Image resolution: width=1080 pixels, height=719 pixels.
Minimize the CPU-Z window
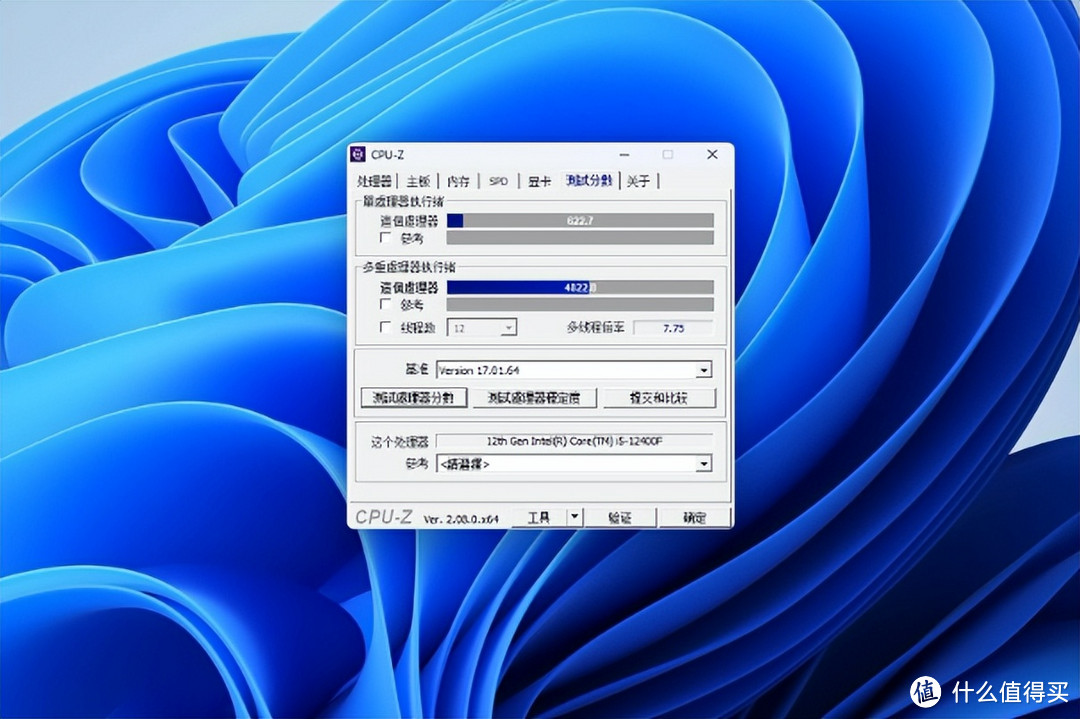click(624, 155)
